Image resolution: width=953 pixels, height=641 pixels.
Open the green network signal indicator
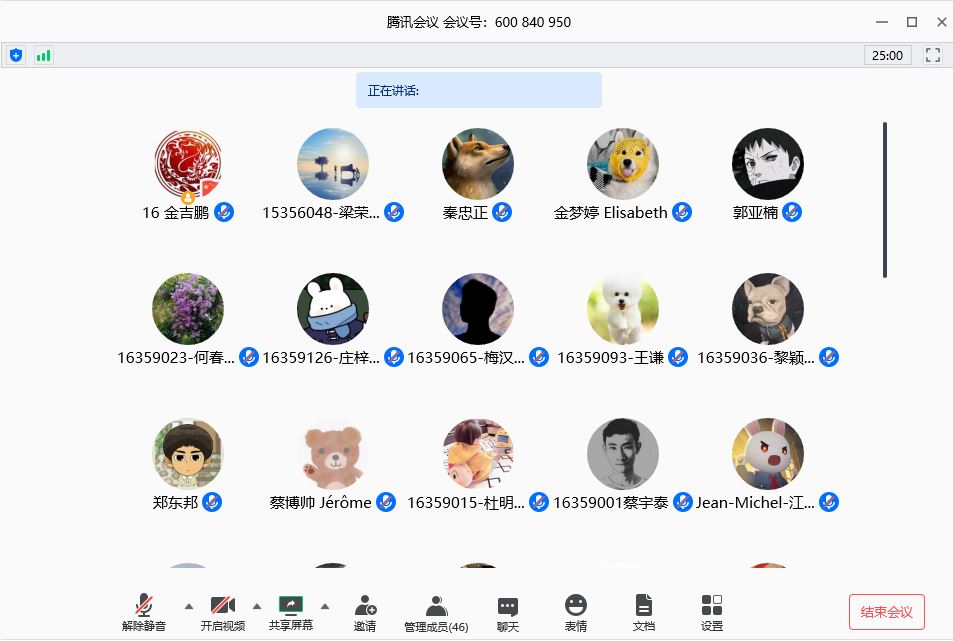click(x=43, y=56)
